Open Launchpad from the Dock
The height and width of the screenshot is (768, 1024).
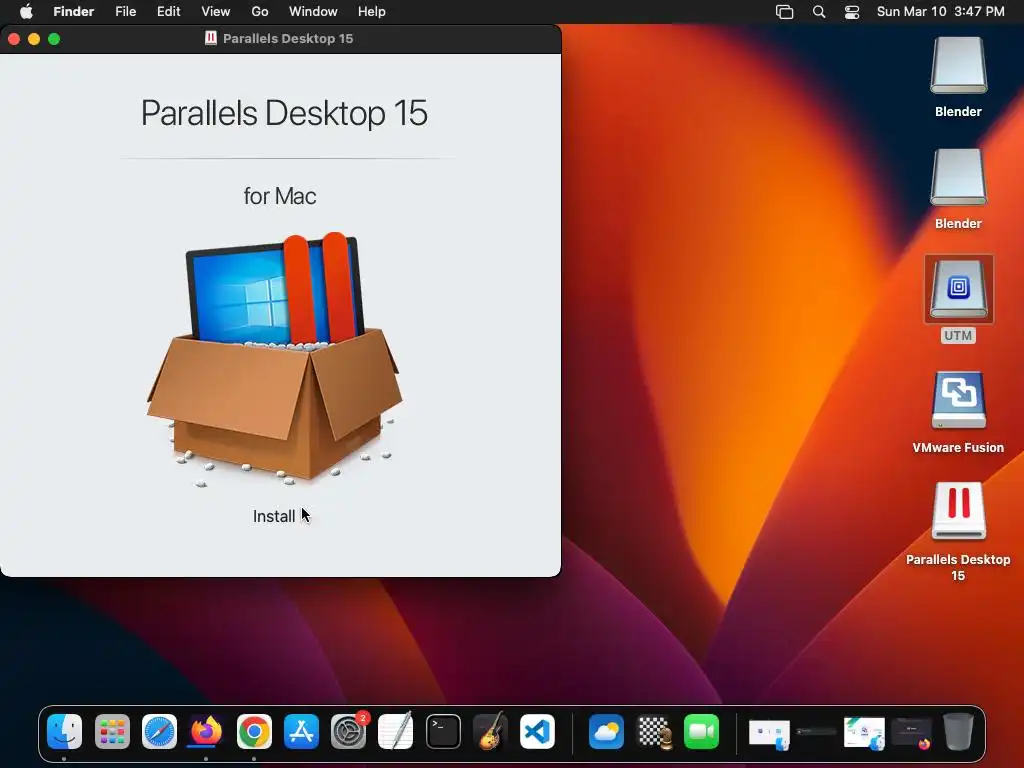[x=112, y=731]
